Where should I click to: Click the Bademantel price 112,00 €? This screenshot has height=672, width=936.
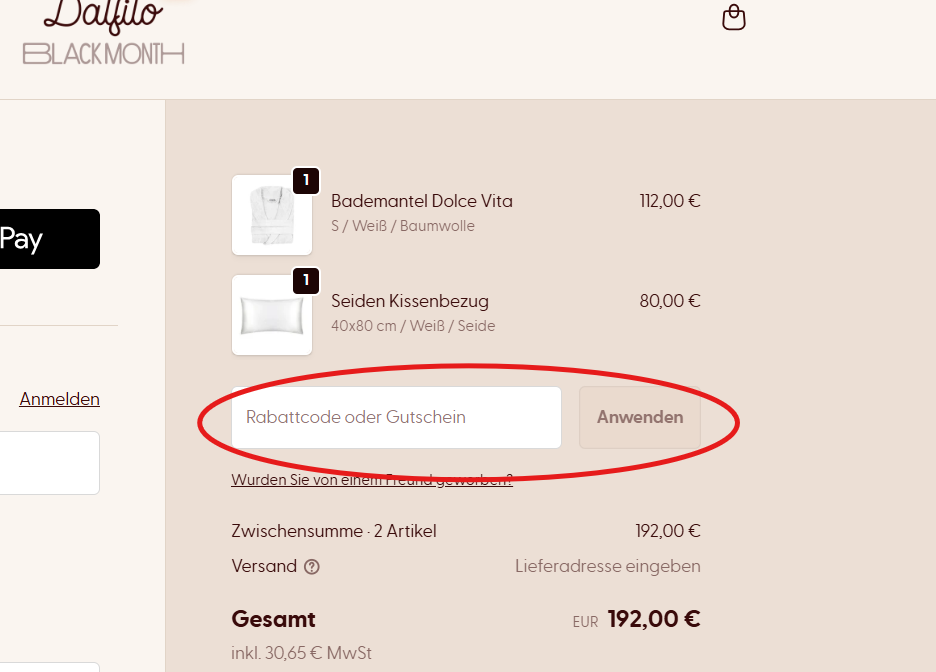click(670, 201)
